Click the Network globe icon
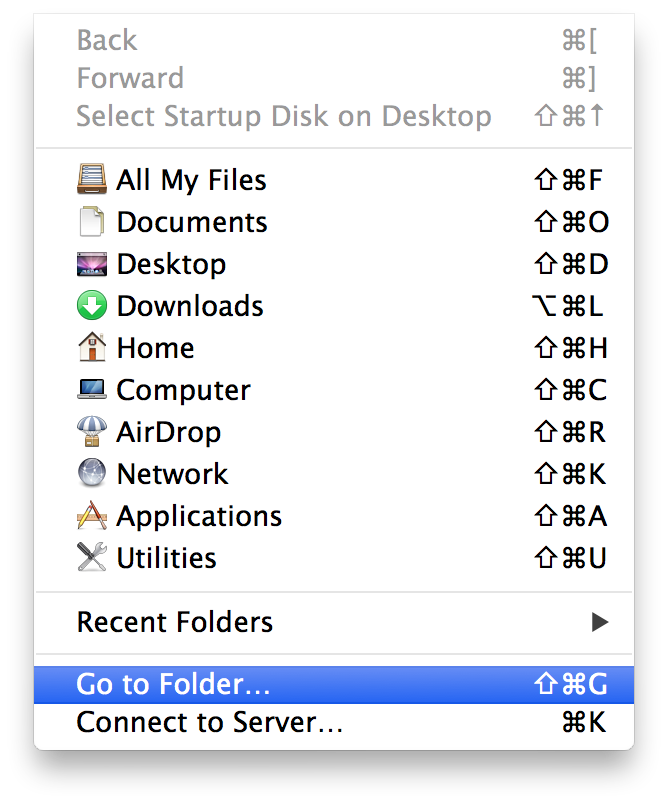This screenshot has width=668, height=804. (x=91, y=474)
